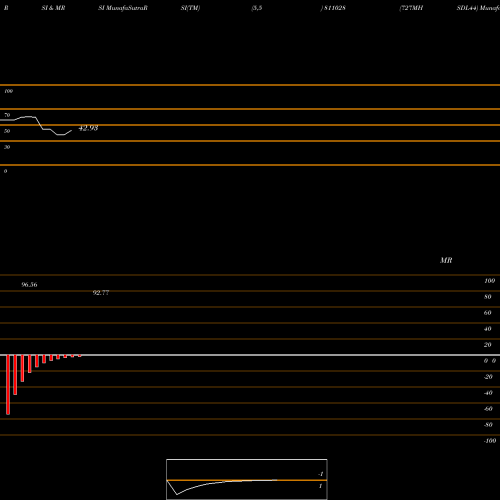Click the MR panel title label

coord(446,260)
